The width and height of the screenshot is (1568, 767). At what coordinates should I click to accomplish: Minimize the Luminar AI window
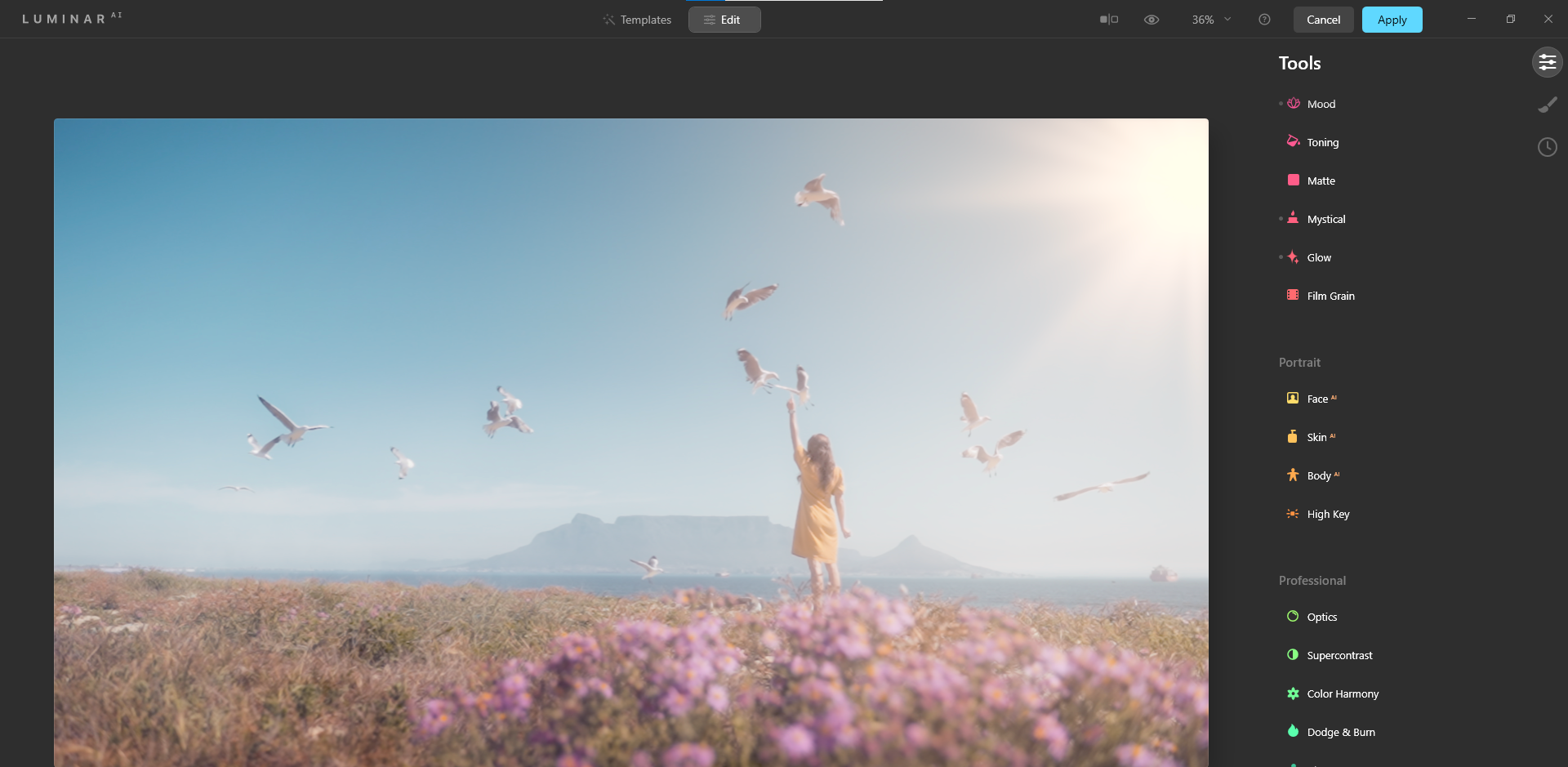point(1472,19)
